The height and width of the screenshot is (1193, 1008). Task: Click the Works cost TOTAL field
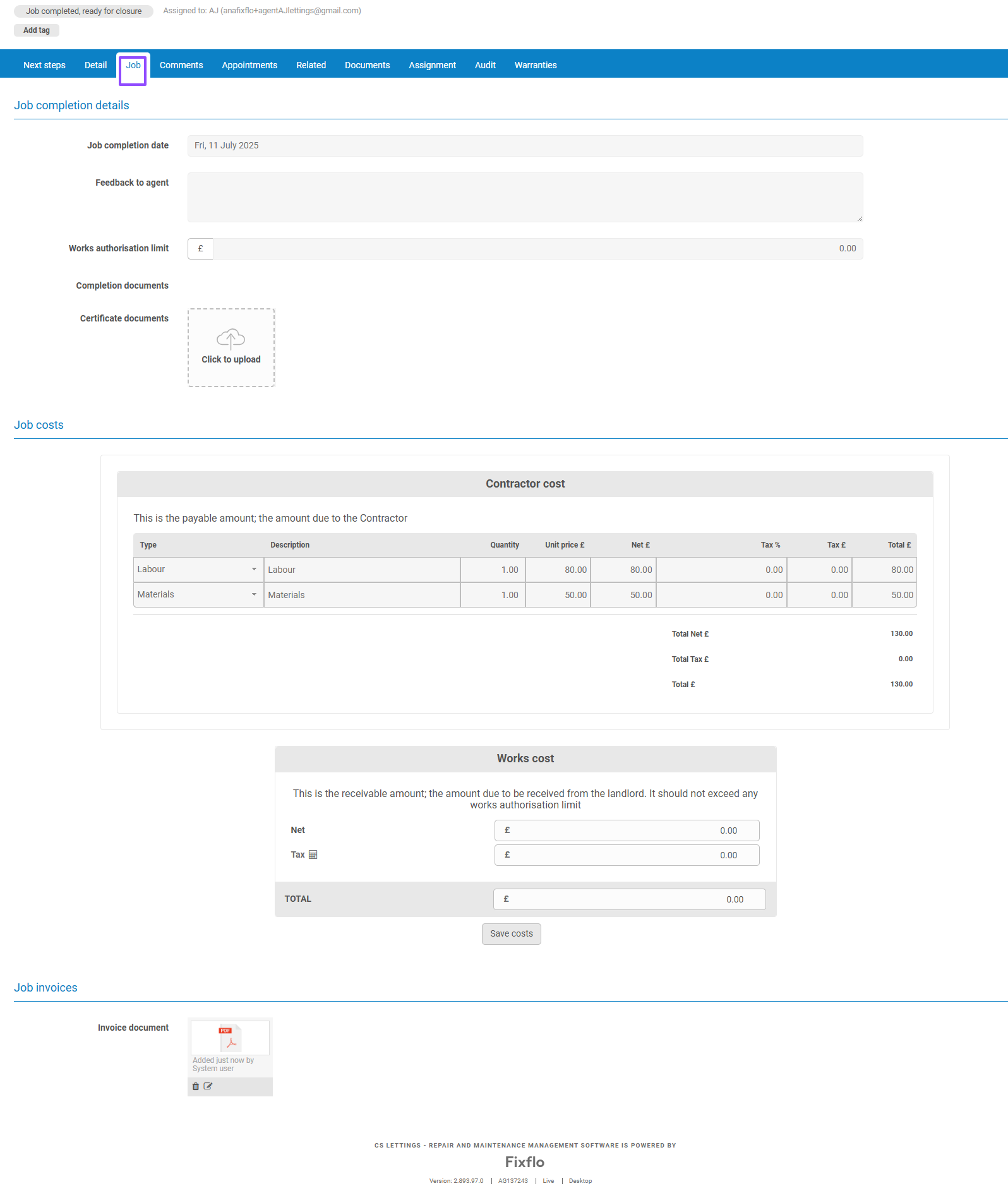point(630,899)
